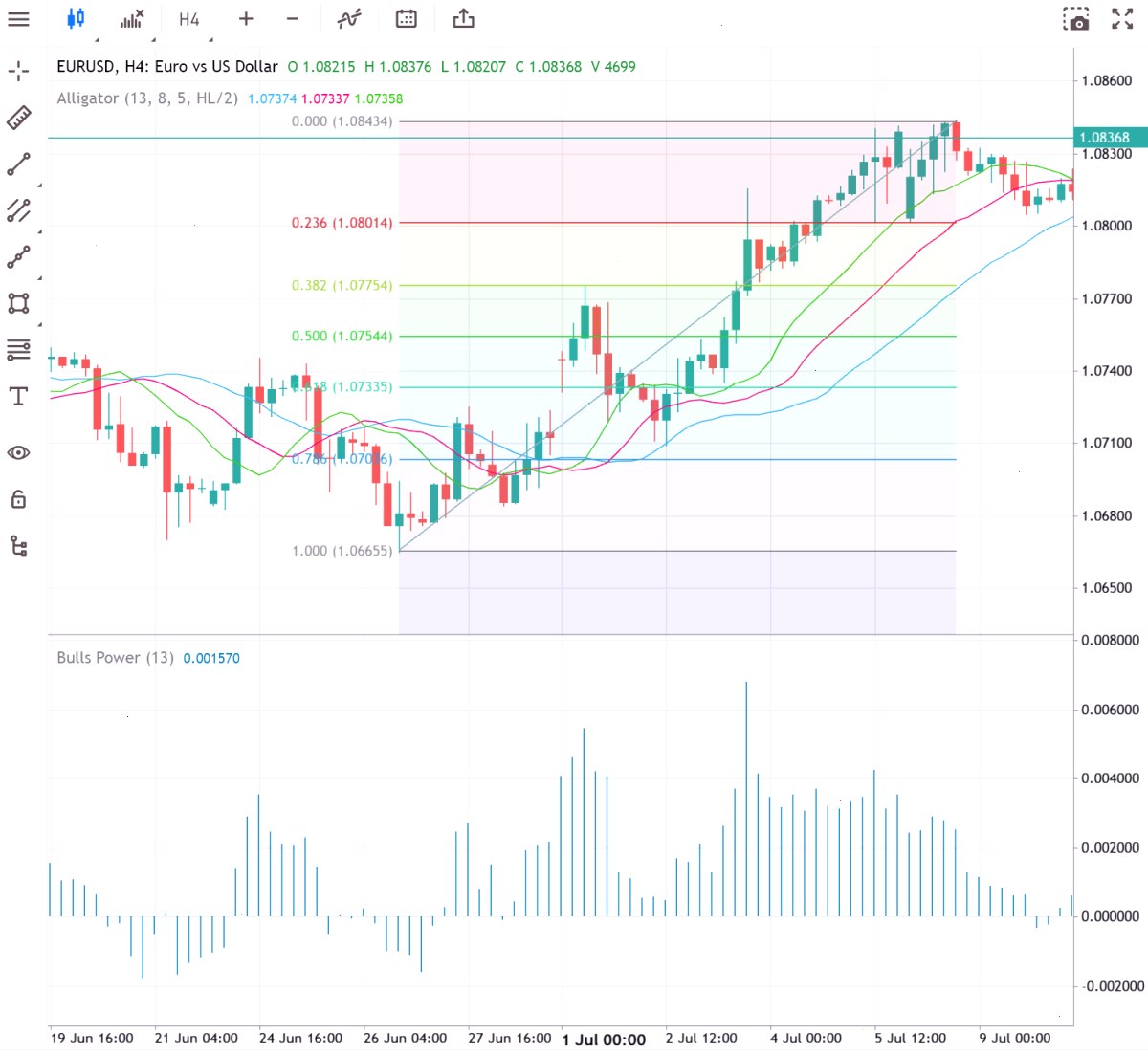
Task: Open the hamburger main menu
Action: [18, 19]
